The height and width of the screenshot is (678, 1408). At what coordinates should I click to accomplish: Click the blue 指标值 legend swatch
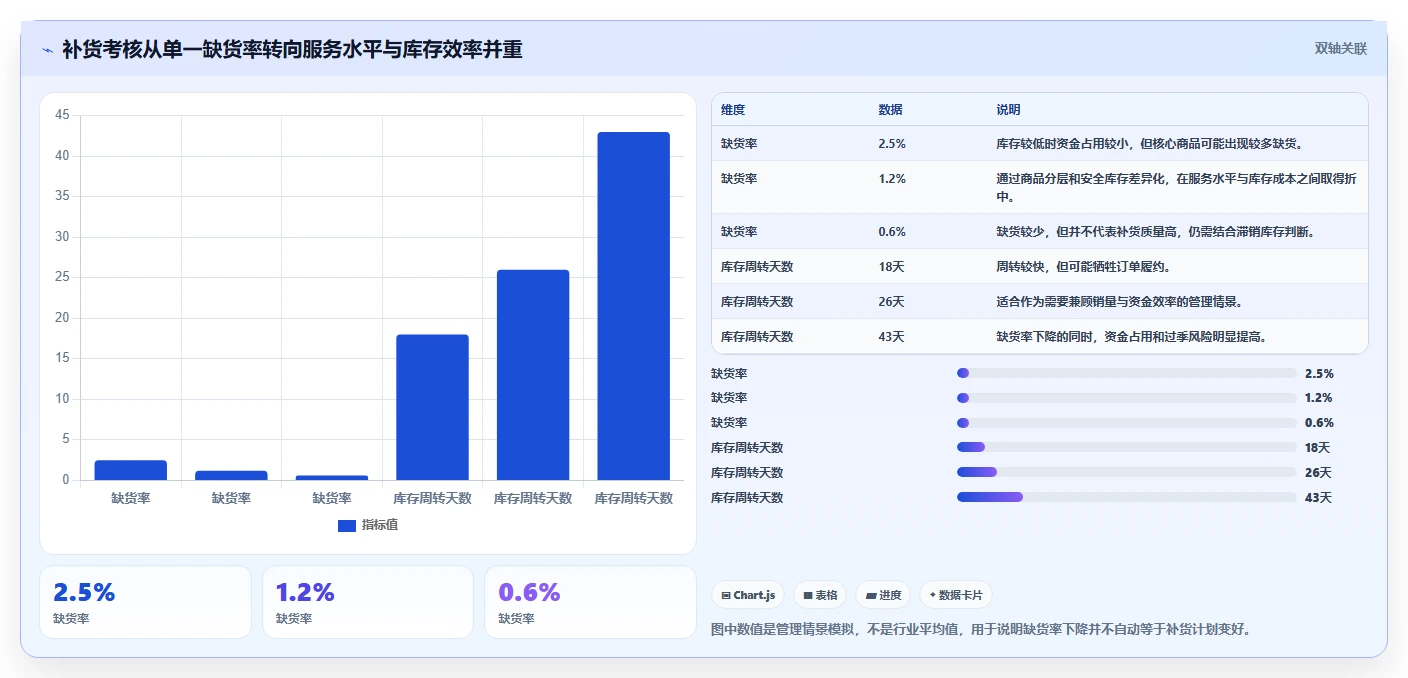click(347, 525)
